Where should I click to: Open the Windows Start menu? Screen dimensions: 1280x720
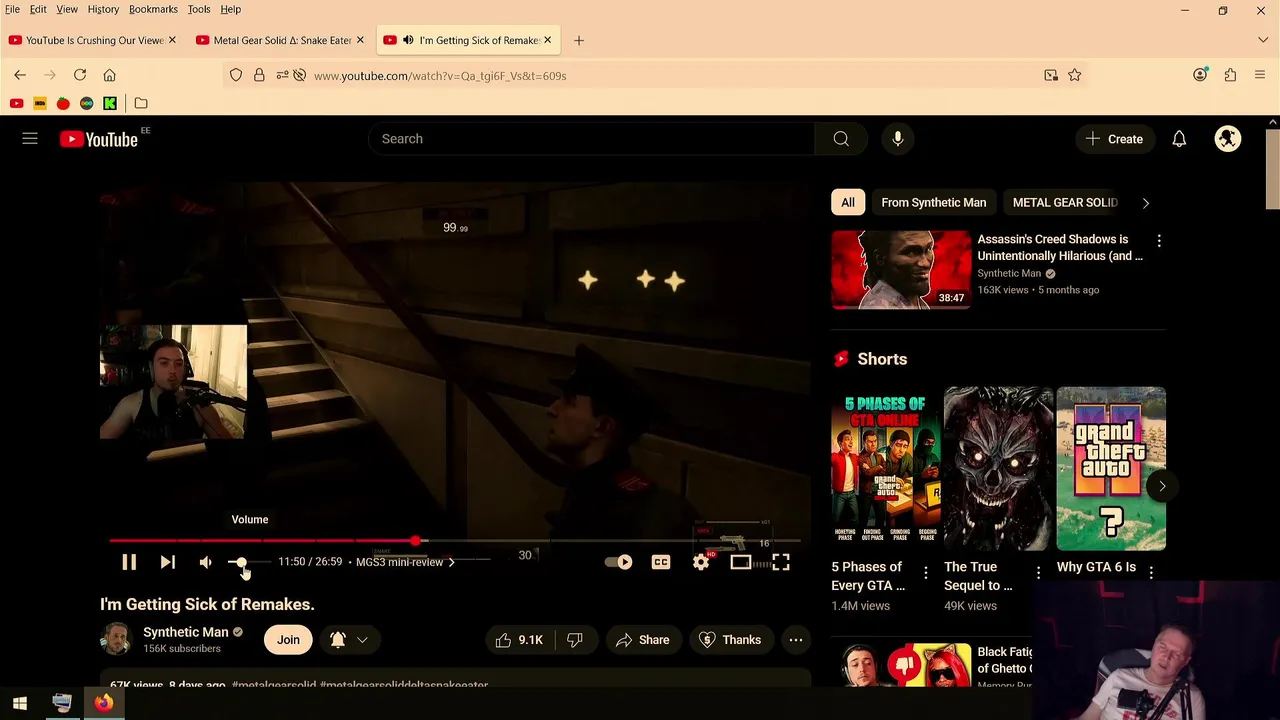20,703
